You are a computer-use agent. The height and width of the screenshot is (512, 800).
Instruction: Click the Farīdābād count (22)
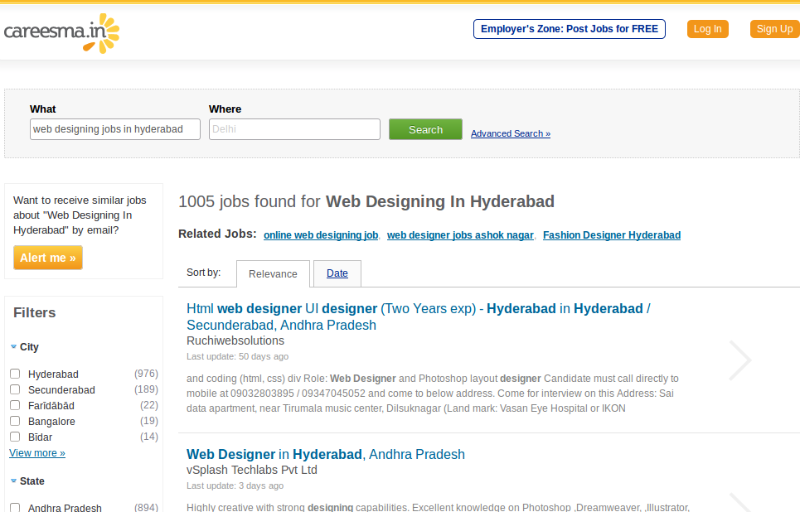point(149,405)
